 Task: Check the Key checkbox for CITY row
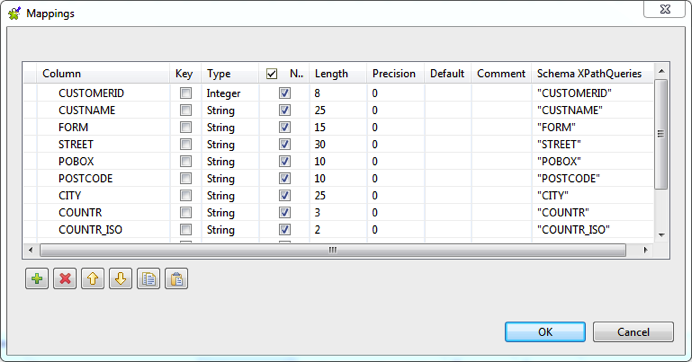pyautogui.click(x=186, y=195)
